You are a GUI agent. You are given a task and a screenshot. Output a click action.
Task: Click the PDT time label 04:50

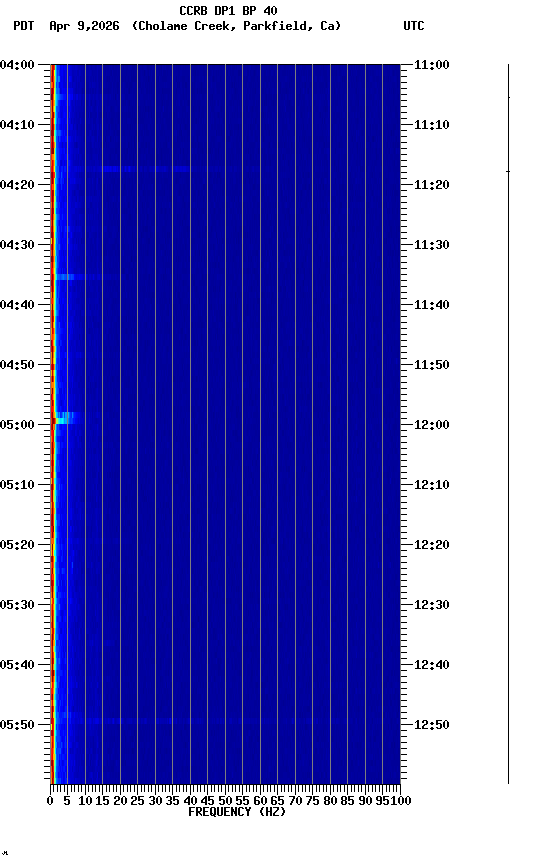coord(17,365)
